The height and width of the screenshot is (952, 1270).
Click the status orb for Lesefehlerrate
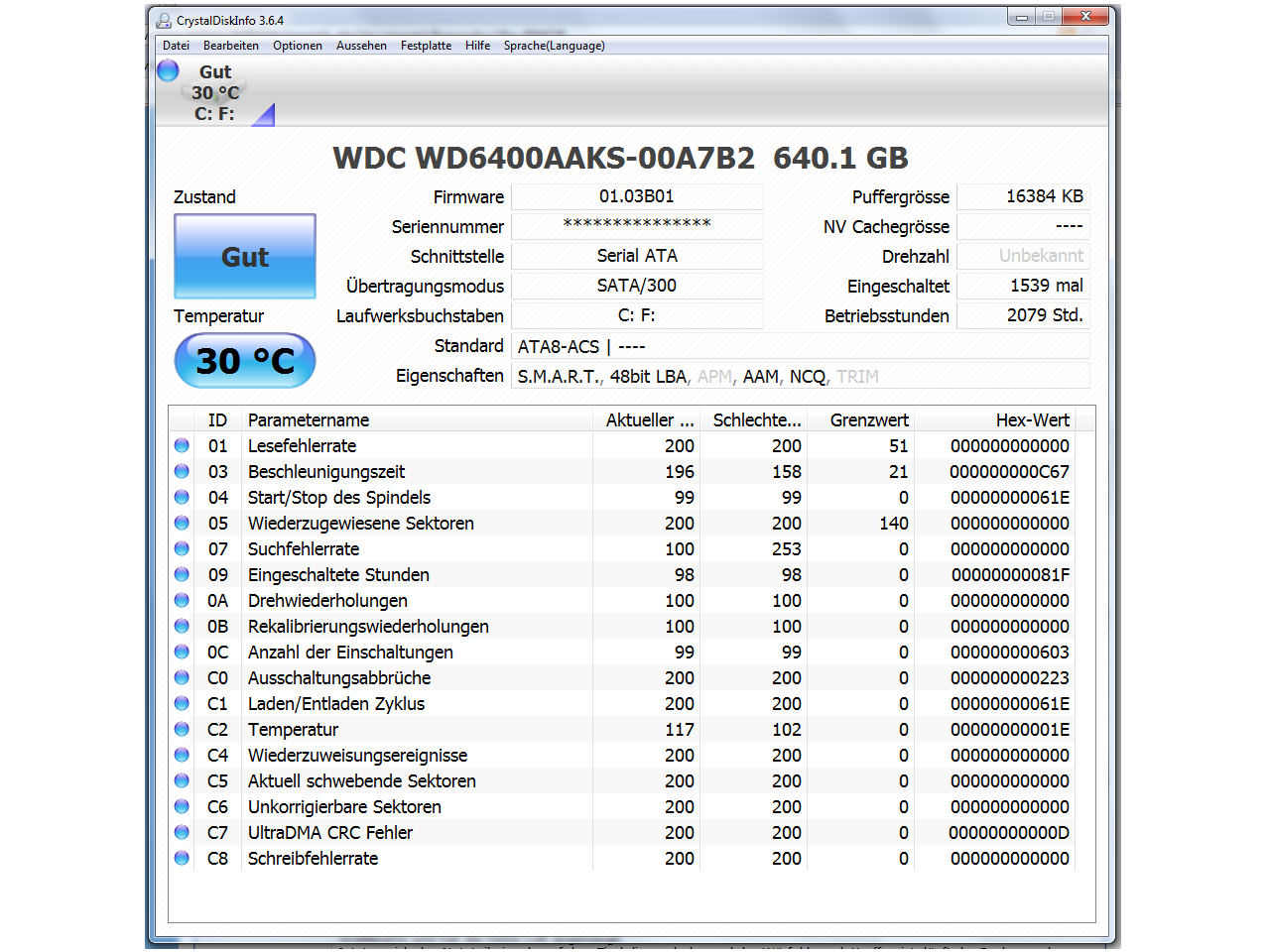pyautogui.click(x=182, y=445)
